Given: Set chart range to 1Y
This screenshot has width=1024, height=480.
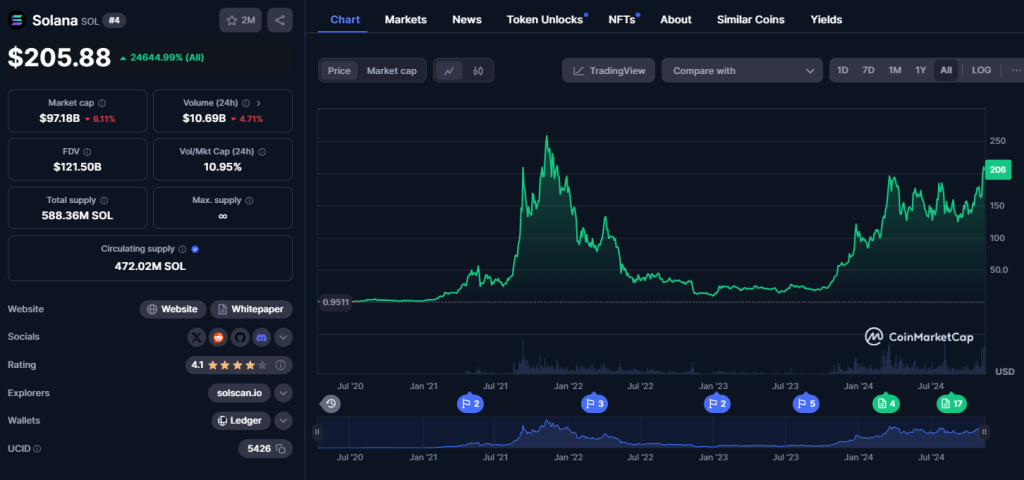Looking at the screenshot, I should tap(920, 71).
